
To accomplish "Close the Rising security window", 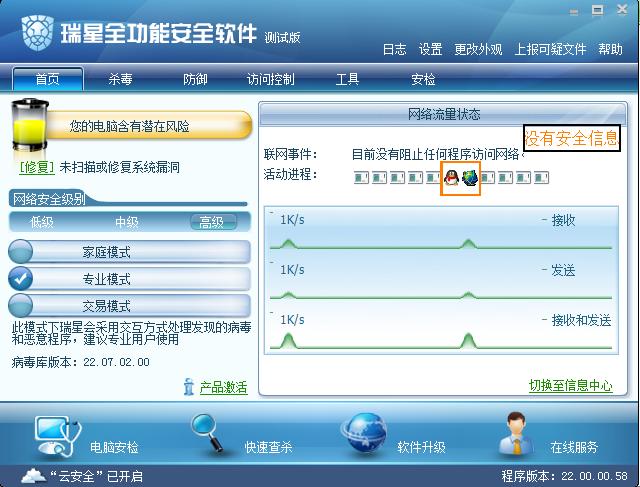I will (x=622, y=10).
